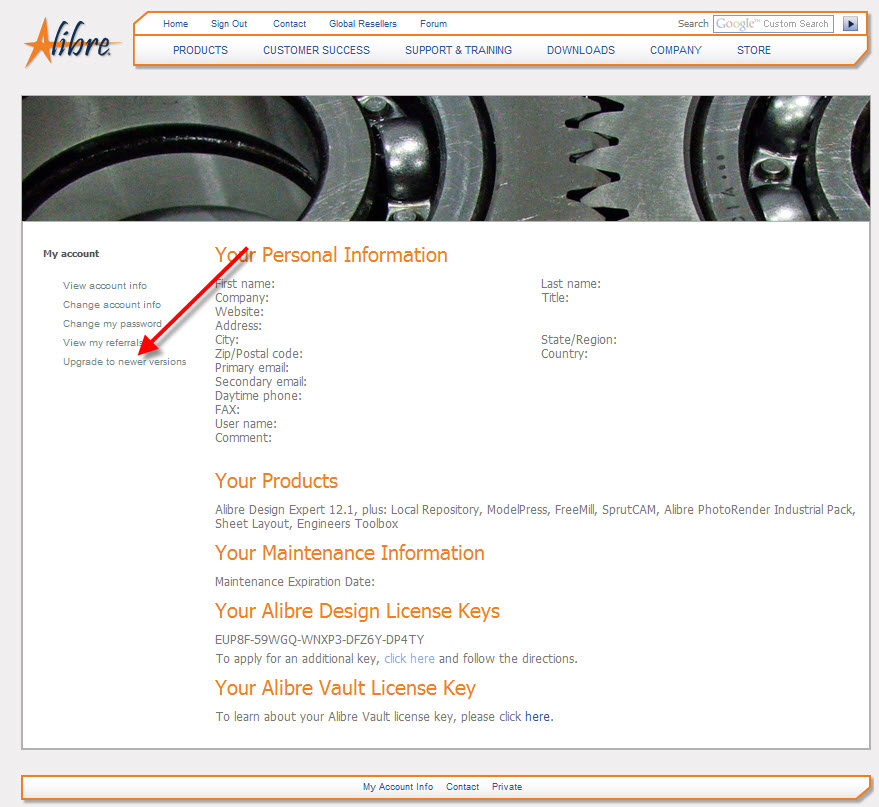
Task: Click the Your Alibre Design License Keys heading
Action: (357, 611)
